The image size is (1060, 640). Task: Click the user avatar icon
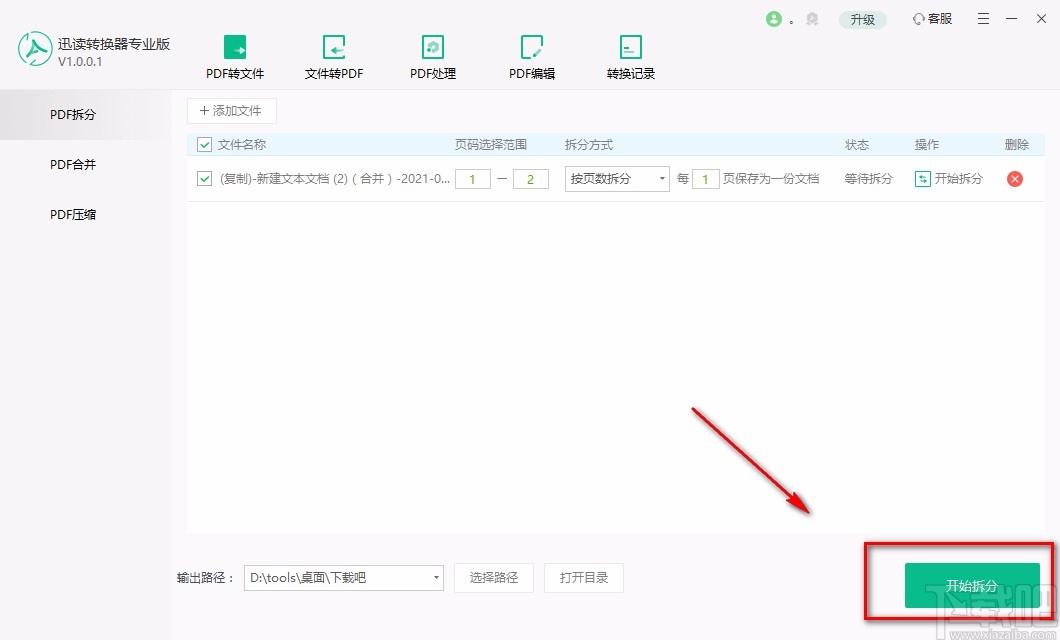pyautogui.click(x=776, y=18)
